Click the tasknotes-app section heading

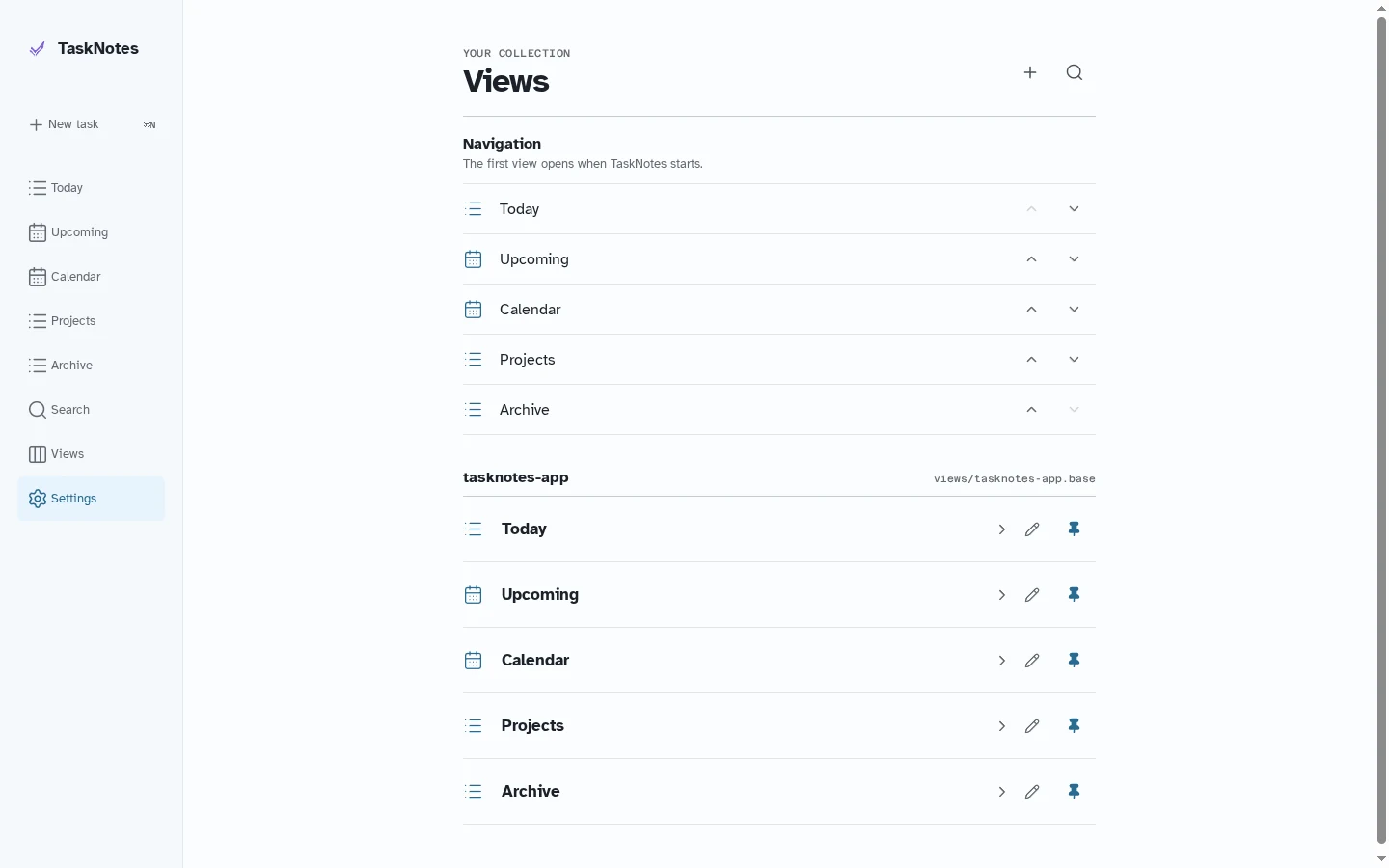pos(516,477)
